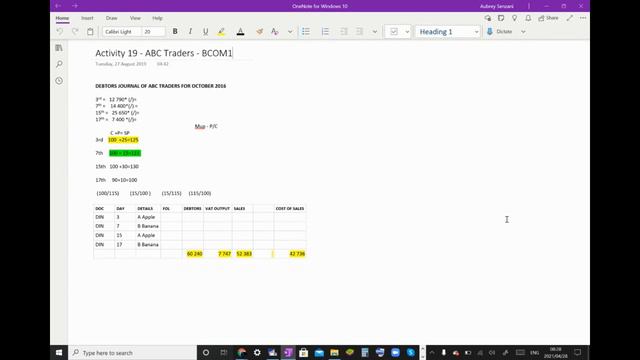
Task: Expand more font formatting options
Action: (290, 31)
